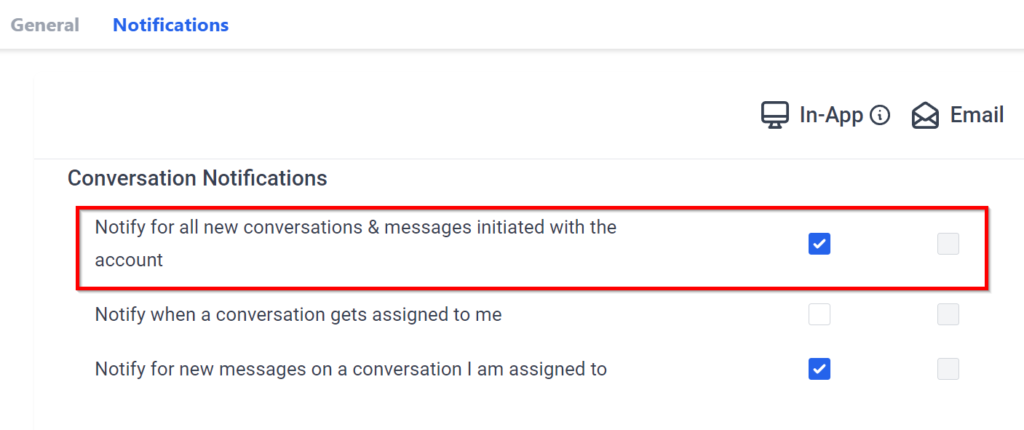Image resolution: width=1024 pixels, height=430 pixels.
Task: Click the In-App monitor icon
Action: pos(775,116)
